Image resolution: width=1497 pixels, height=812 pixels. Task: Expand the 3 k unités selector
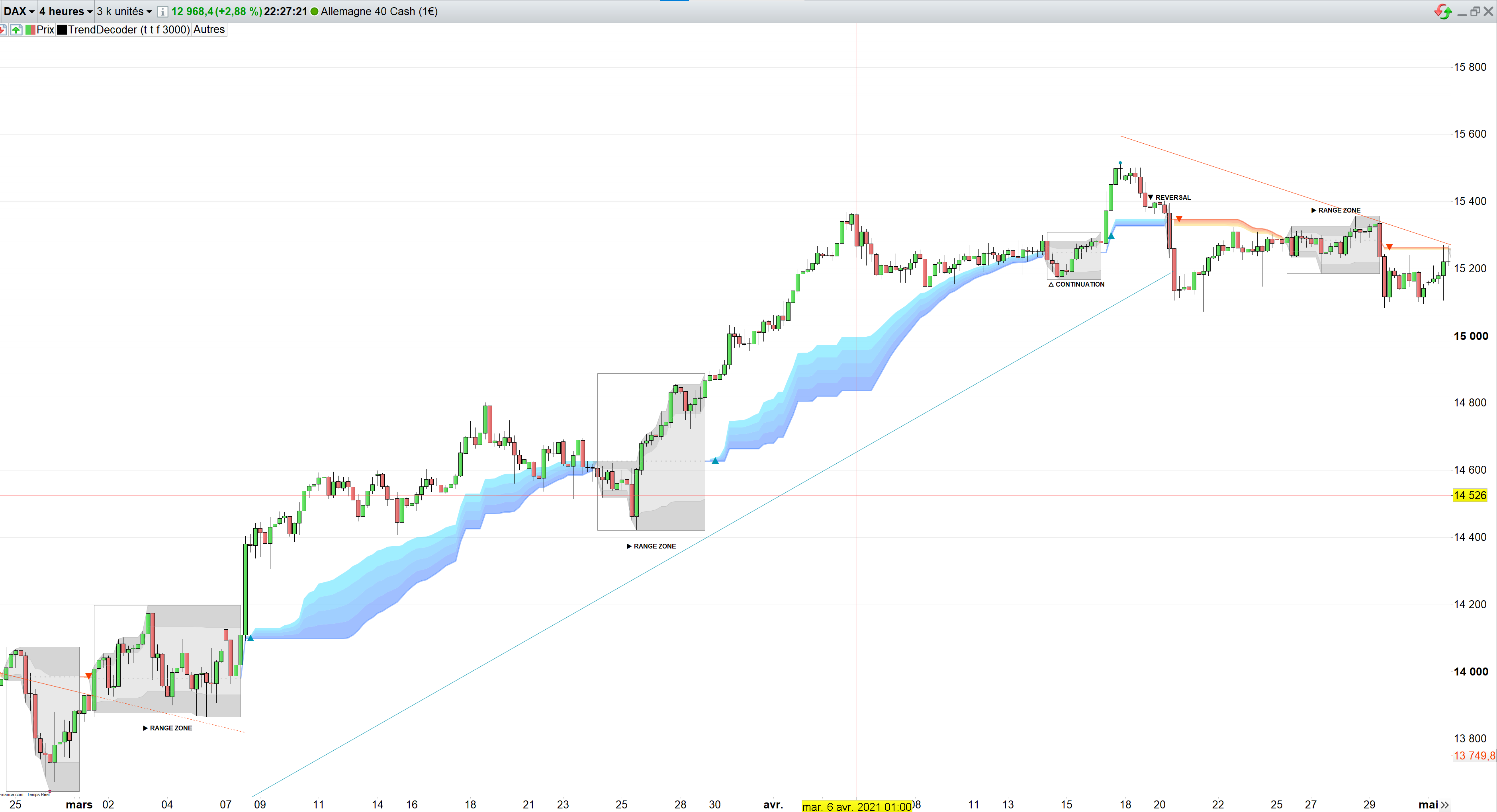point(124,11)
